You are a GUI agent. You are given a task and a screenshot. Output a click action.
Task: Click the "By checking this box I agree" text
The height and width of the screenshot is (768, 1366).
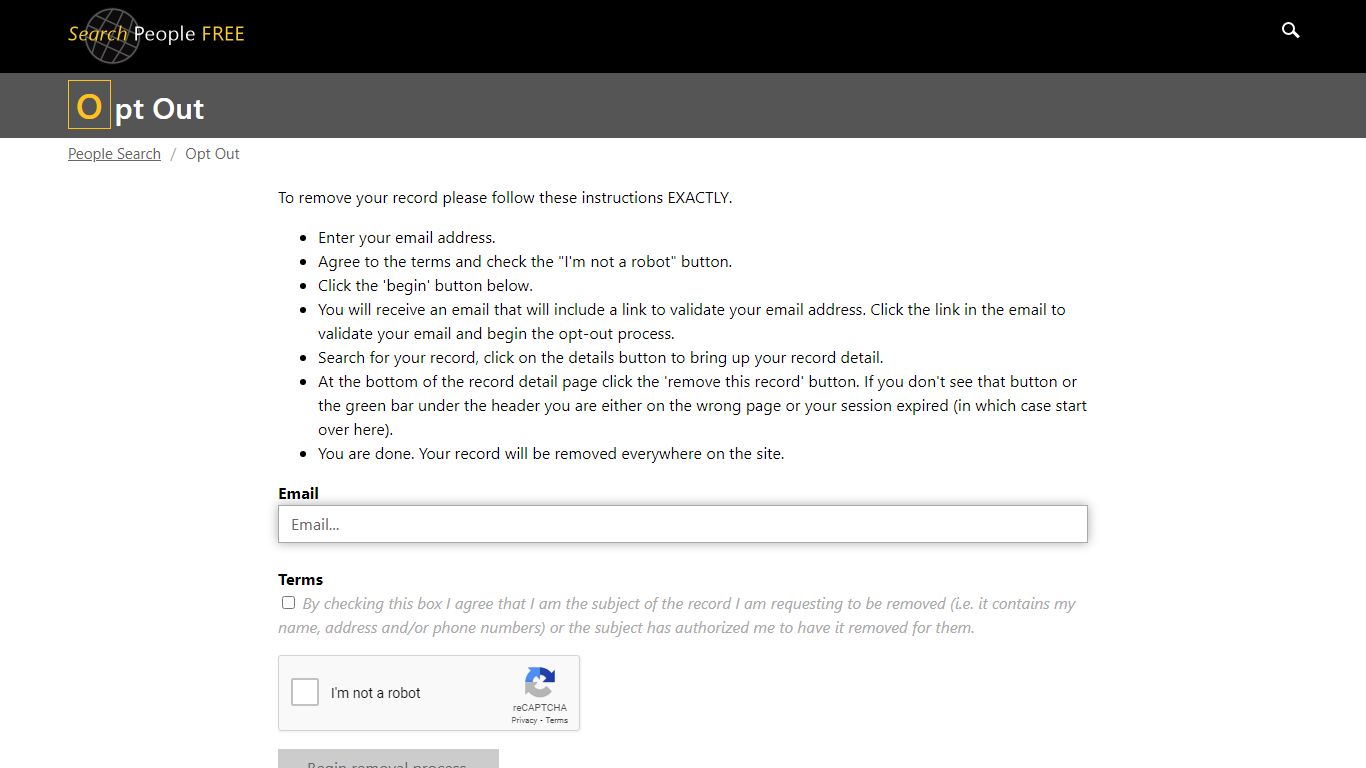pyautogui.click(x=677, y=616)
